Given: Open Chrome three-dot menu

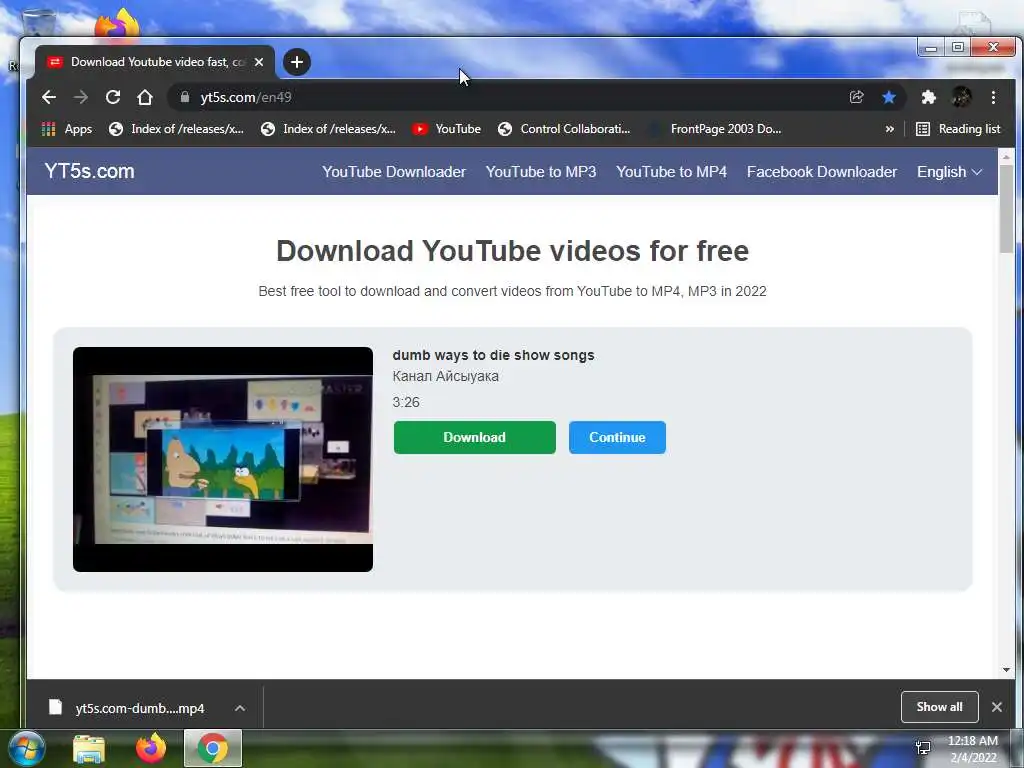Looking at the screenshot, I should (993, 97).
